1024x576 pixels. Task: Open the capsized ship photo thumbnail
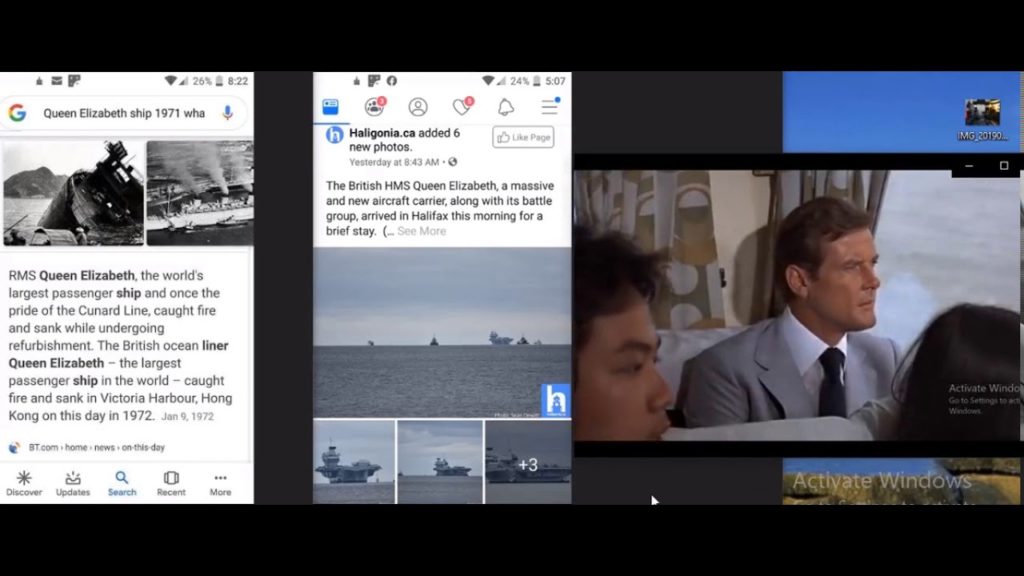pyautogui.click(x=73, y=193)
